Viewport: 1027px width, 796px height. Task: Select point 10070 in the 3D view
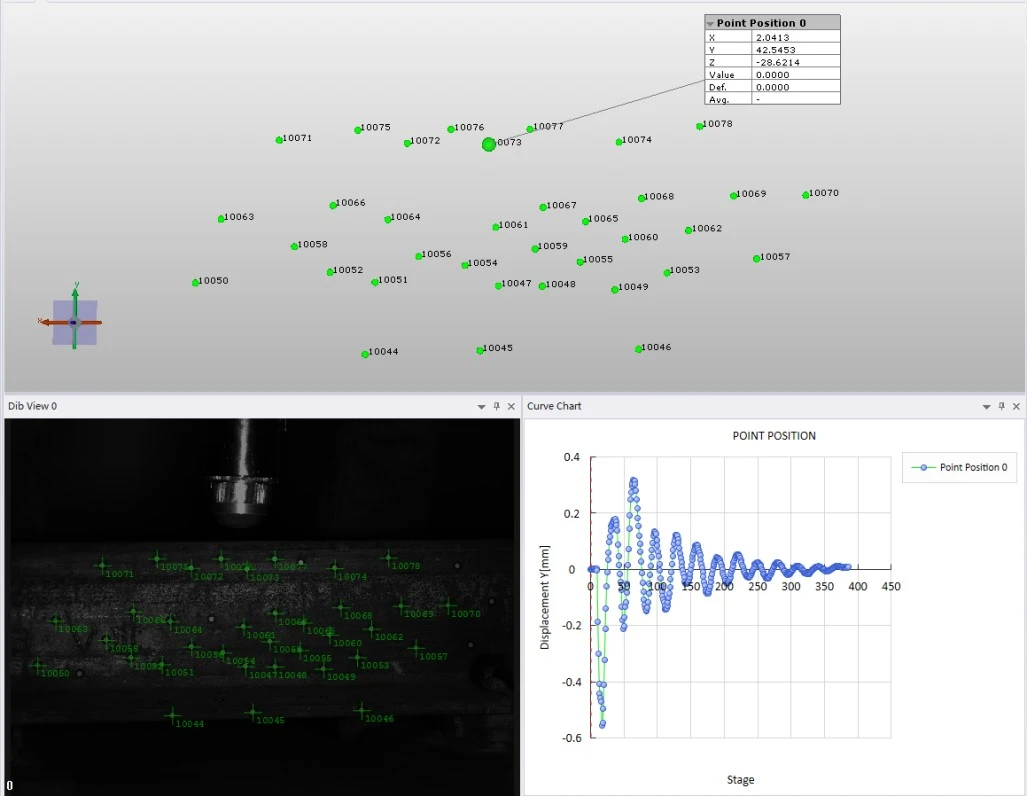click(x=806, y=195)
